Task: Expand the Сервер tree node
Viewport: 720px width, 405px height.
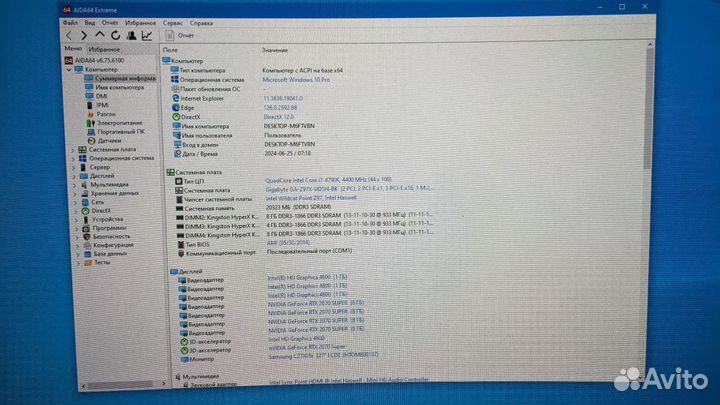Action: 73,168
